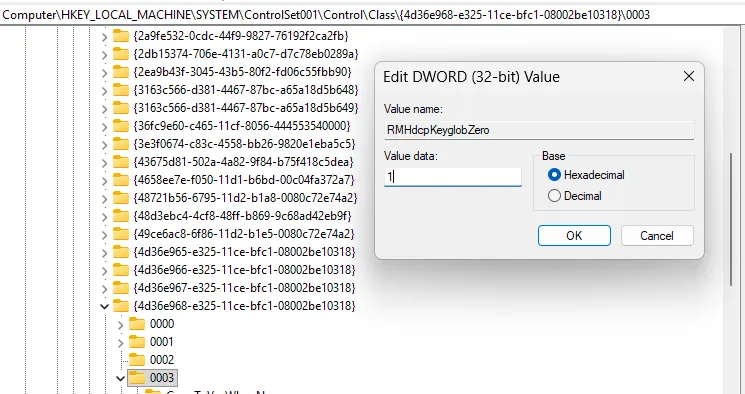This screenshot has width=745, height=394.
Task: Expand the 0001 subkey
Action: (121, 343)
